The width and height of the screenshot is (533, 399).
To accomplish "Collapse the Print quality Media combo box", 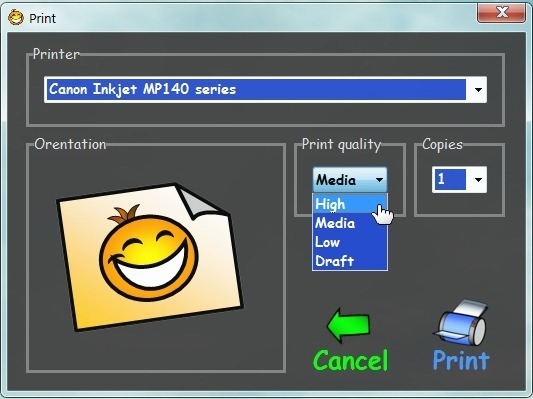I will [350, 180].
